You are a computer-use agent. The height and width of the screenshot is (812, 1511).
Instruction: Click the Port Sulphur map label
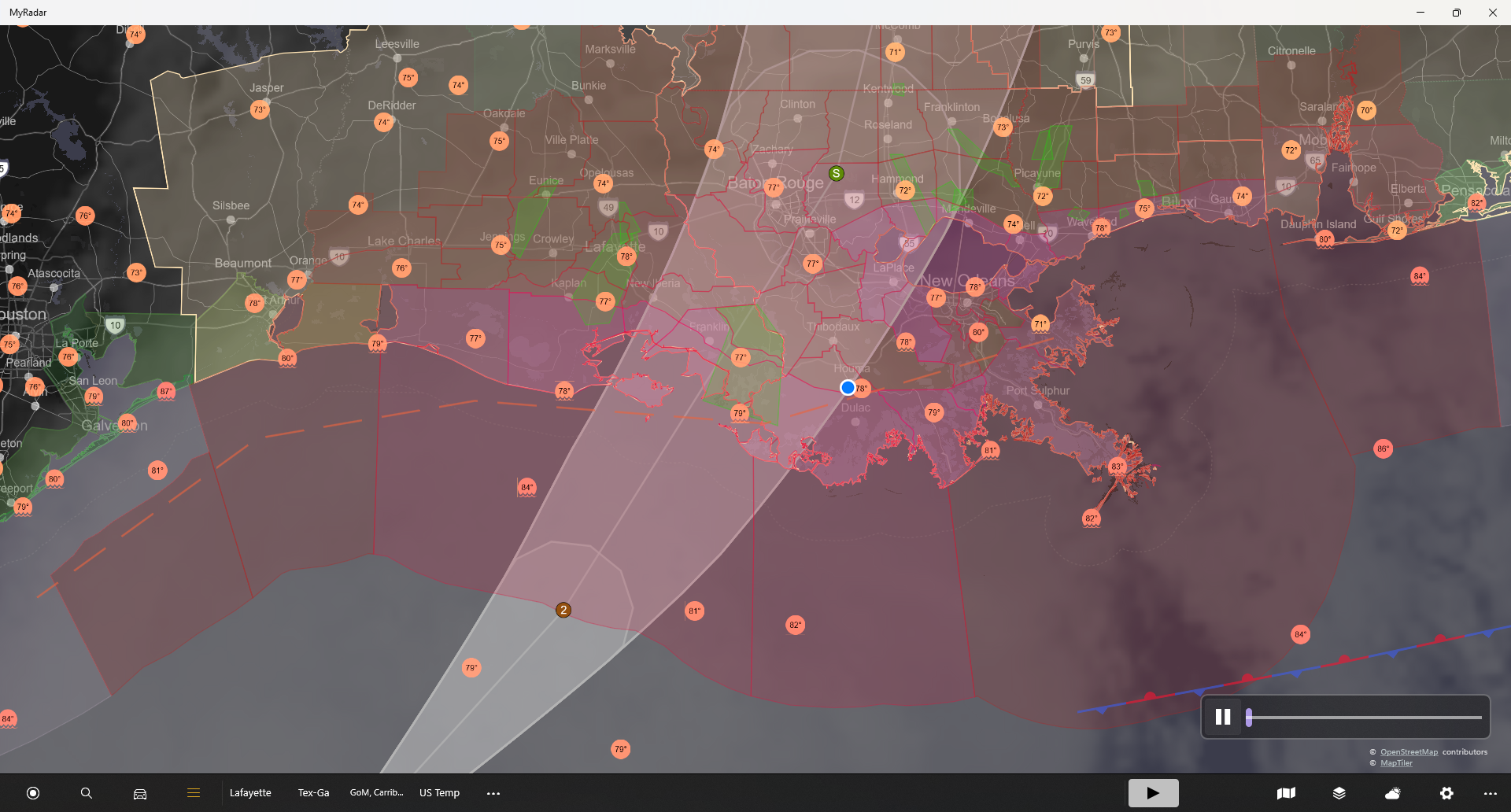point(1038,390)
